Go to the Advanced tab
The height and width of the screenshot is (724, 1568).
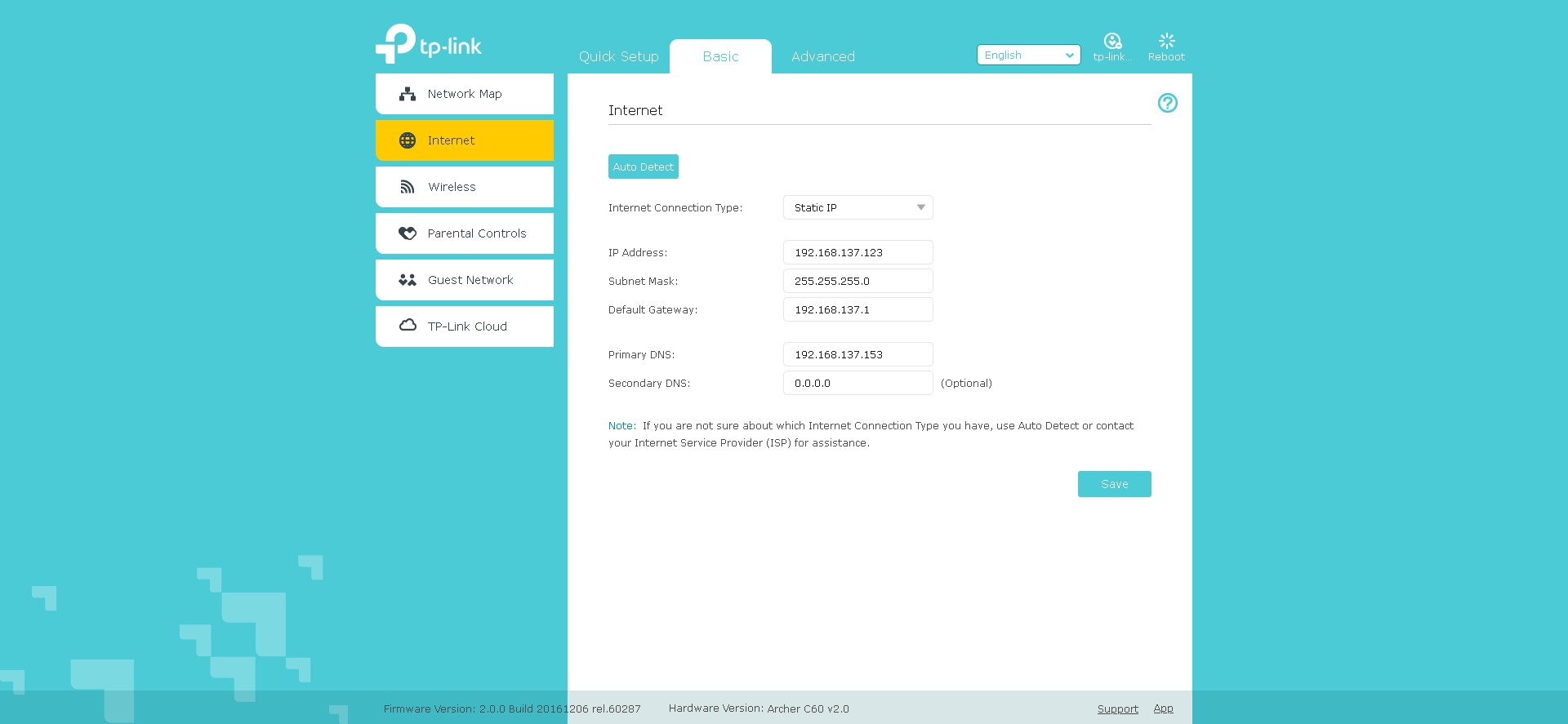coord(823,56)
